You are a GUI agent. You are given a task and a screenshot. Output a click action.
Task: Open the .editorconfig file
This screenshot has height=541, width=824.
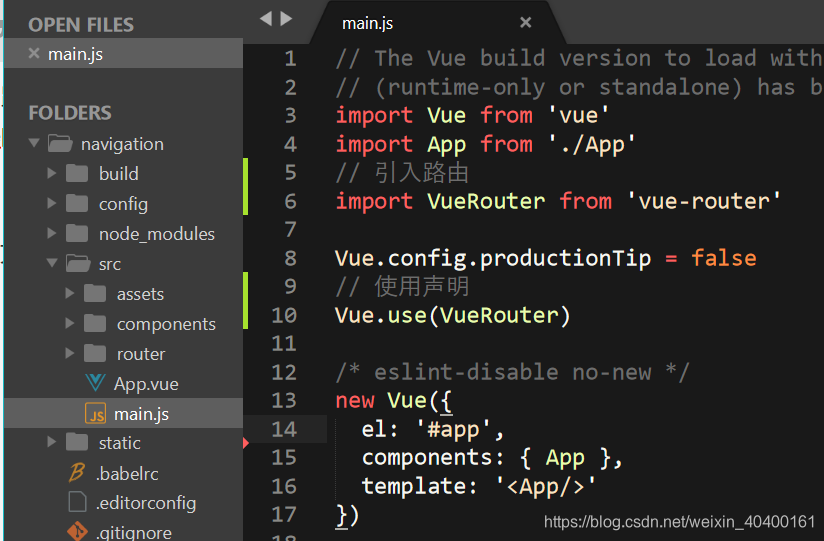pyautogui.click(x=146, y=503)
